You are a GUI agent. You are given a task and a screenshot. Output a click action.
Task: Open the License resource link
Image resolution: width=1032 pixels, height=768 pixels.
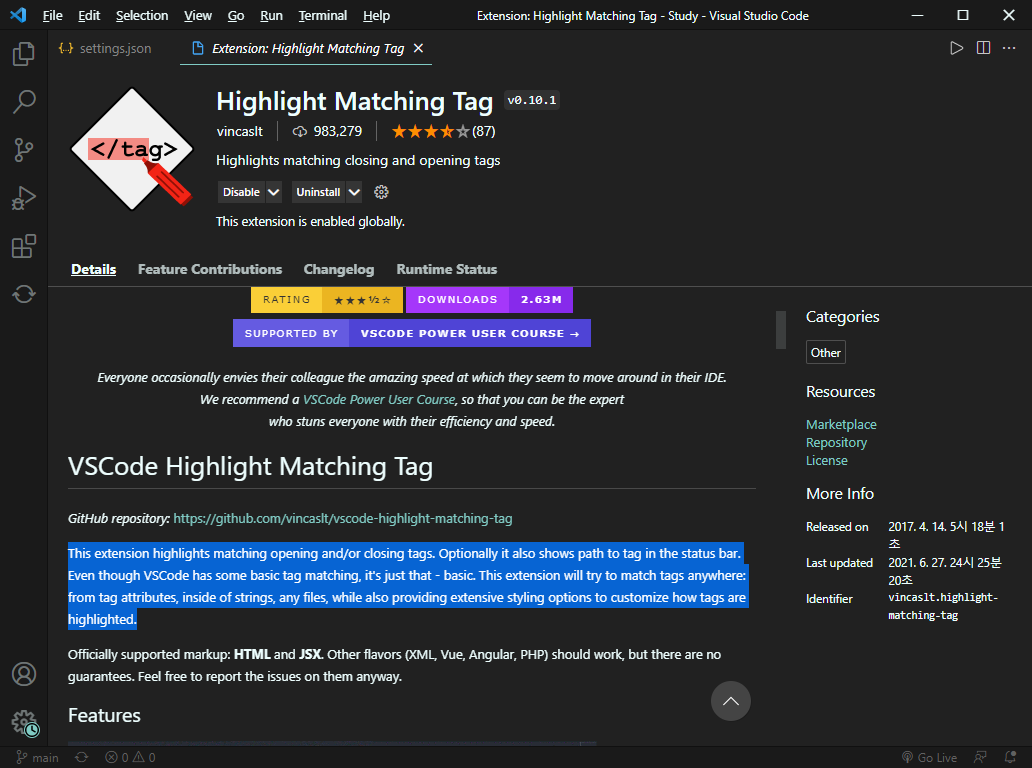[827, 461]
